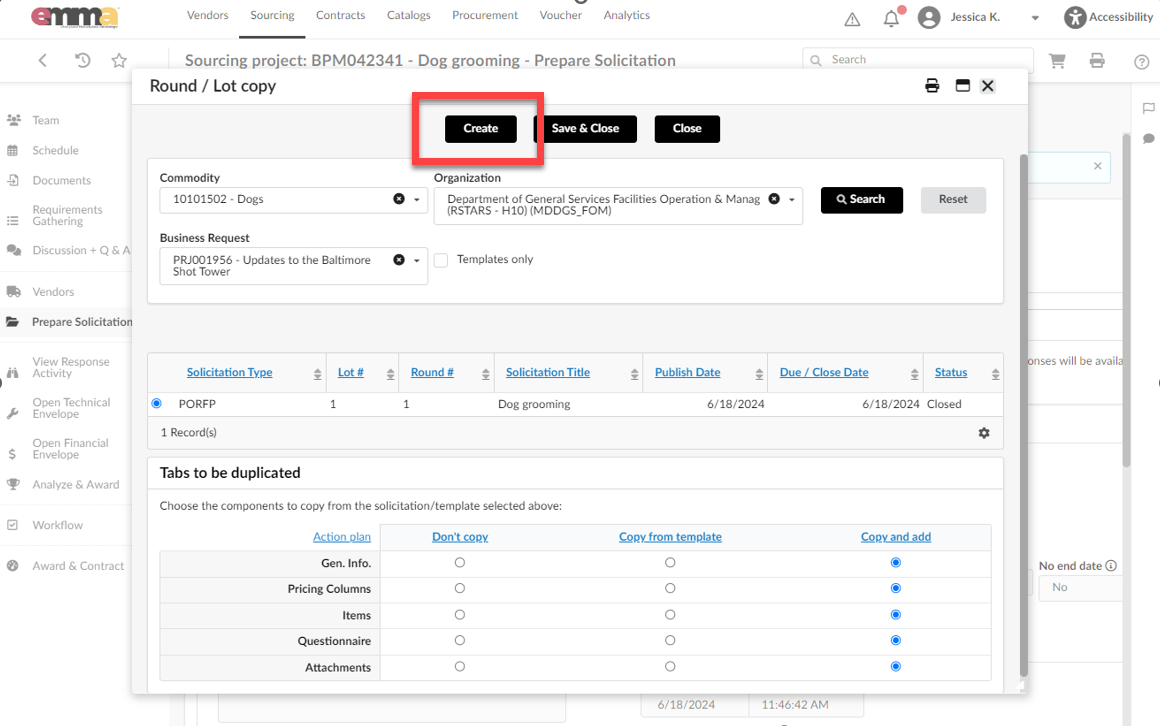Open the notifications bell icon
Viewport: 1160px width, 726px height.
coord(891,19)
